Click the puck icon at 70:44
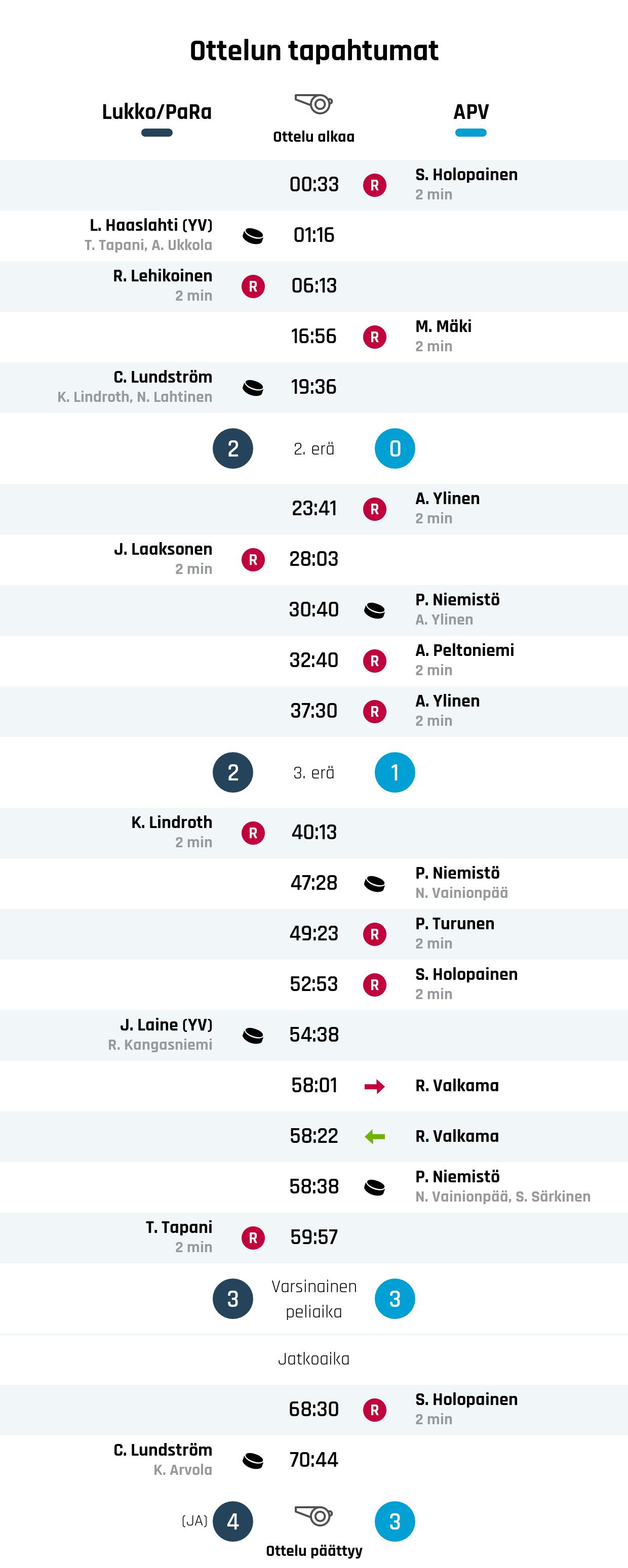The width and height of the screenshot is (628, 1568). [x=253, y=1461]
